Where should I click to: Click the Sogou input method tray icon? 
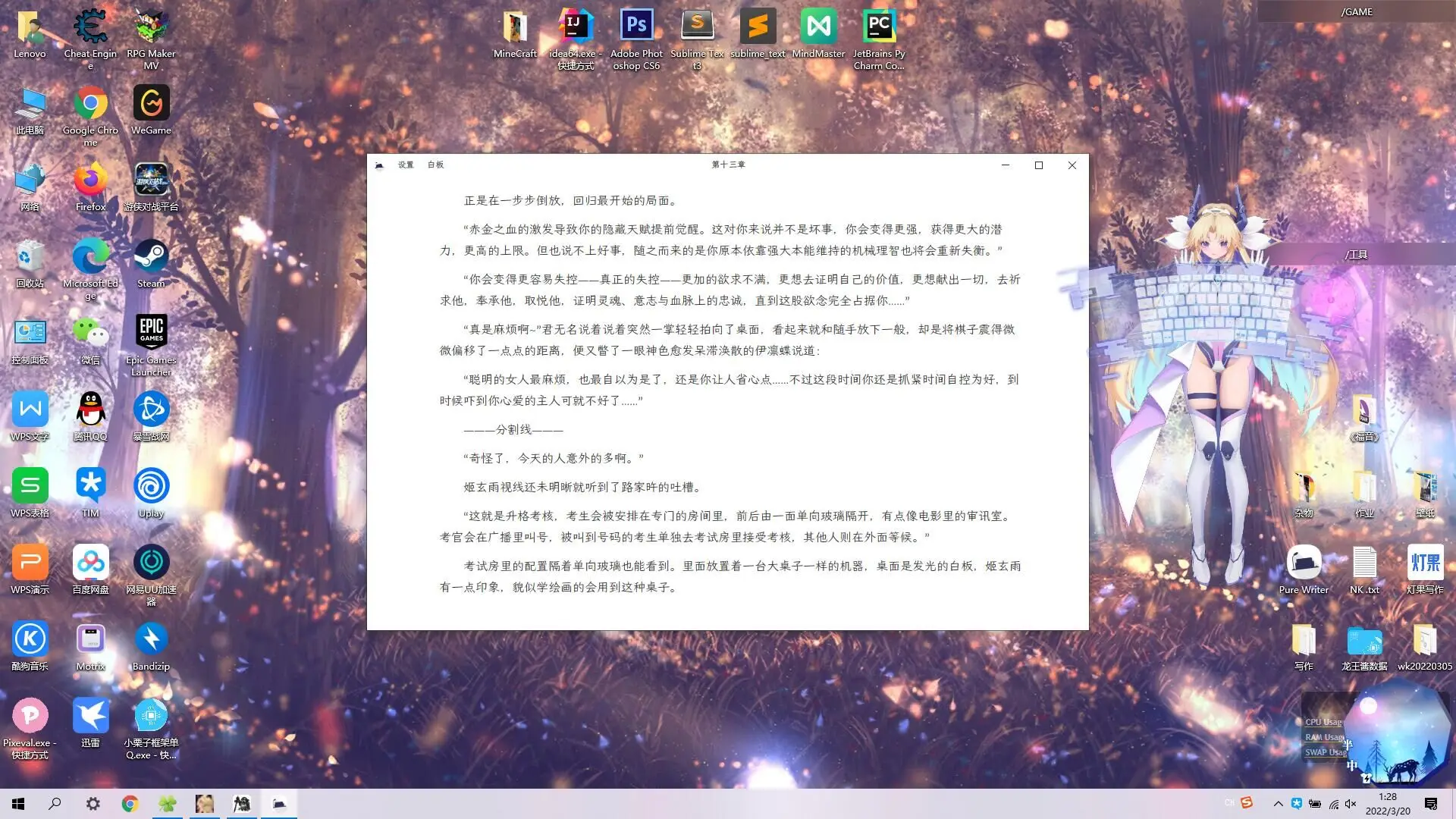click(x=1246, y=802)
